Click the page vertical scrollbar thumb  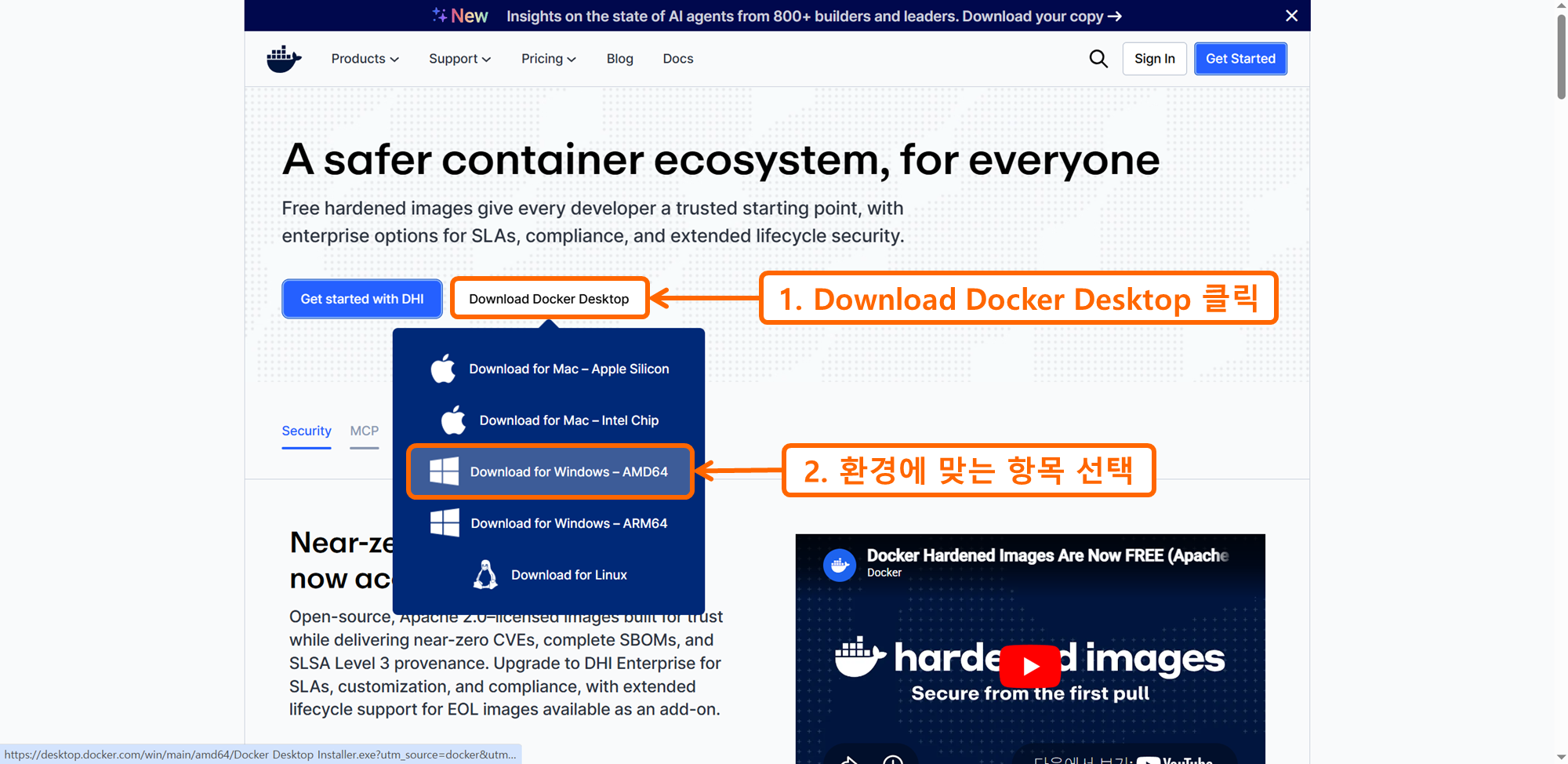(1561, 56)
